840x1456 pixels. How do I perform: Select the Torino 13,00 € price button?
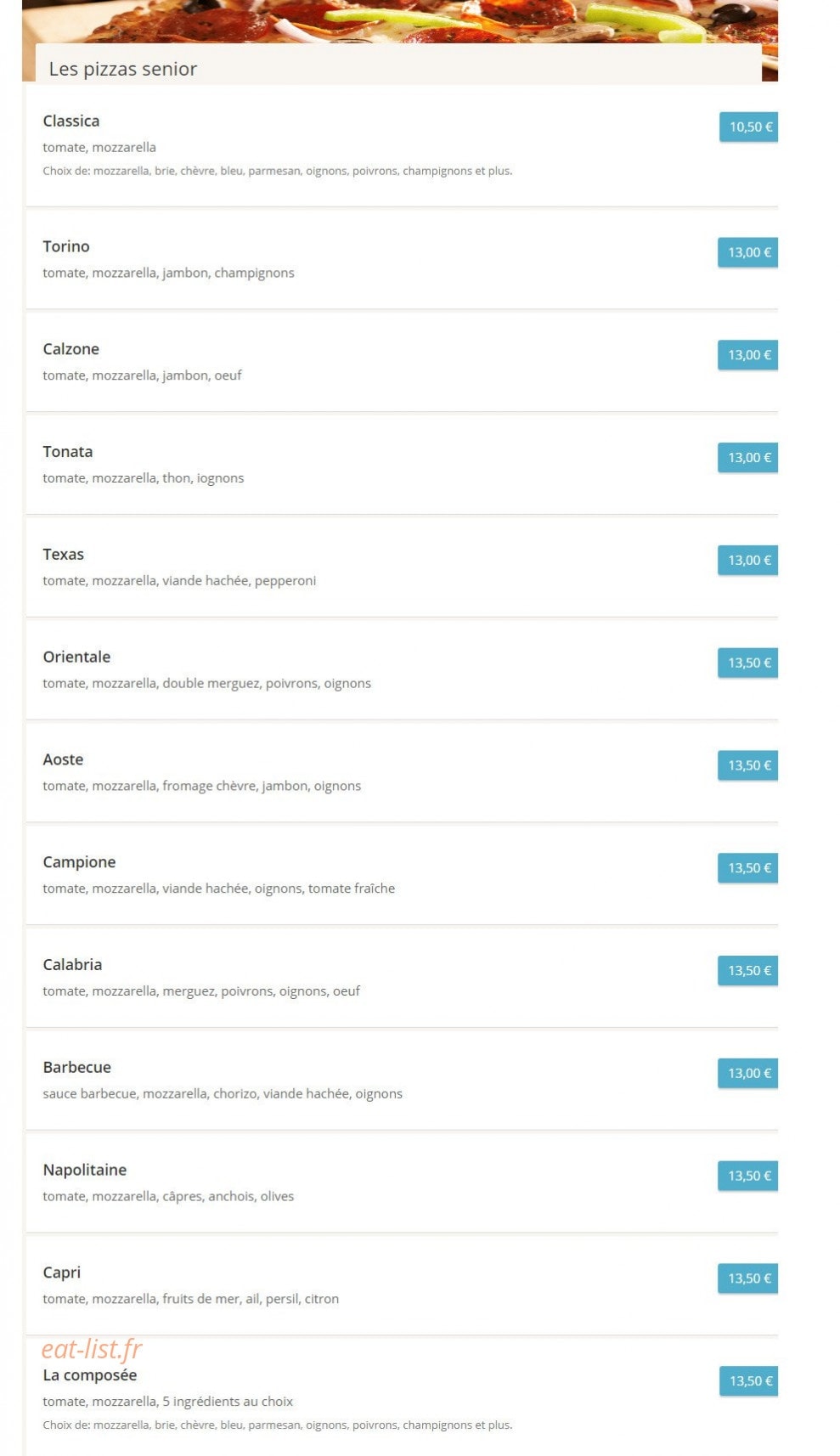tap(747, 252)
